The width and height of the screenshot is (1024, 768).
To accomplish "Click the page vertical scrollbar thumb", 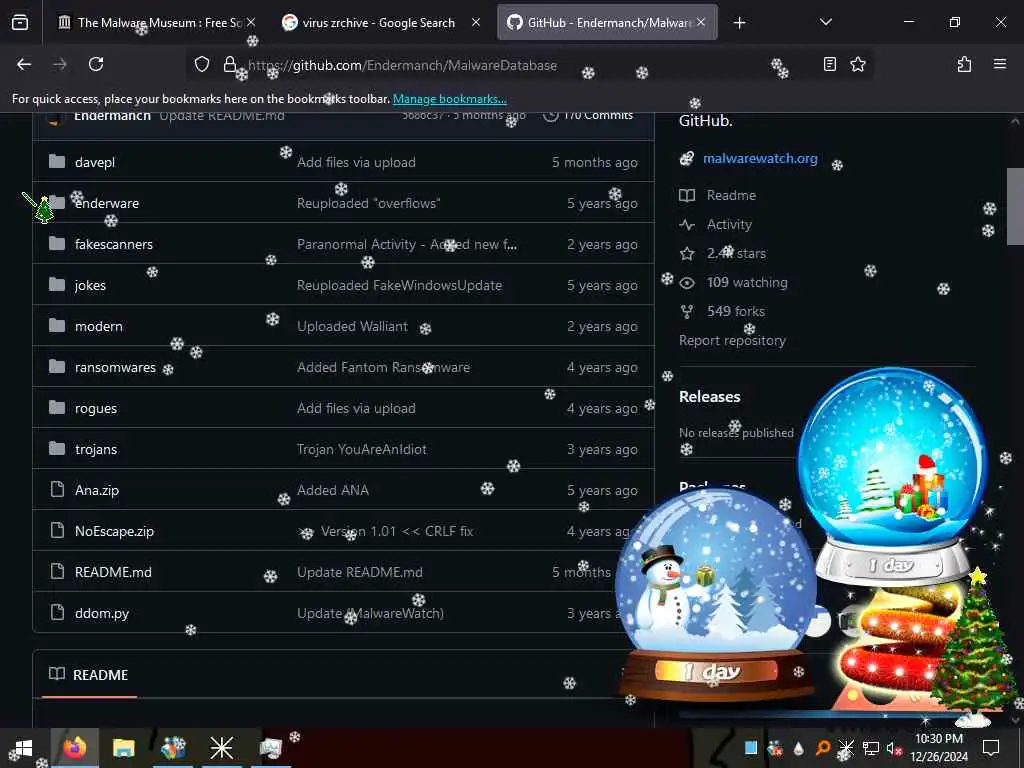I will [x=1014, y=206].
